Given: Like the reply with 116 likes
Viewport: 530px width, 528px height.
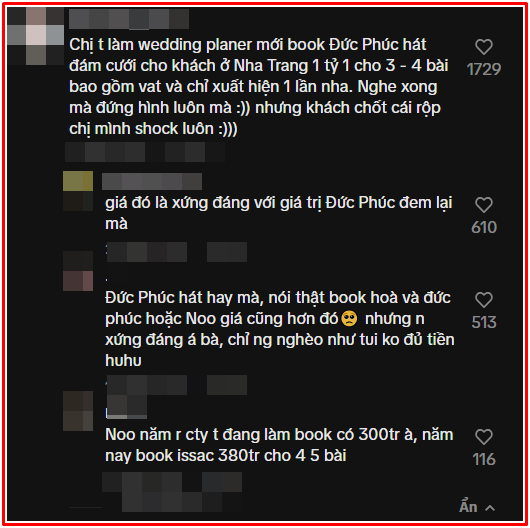Looking at the screenshot, I should 484,437.
